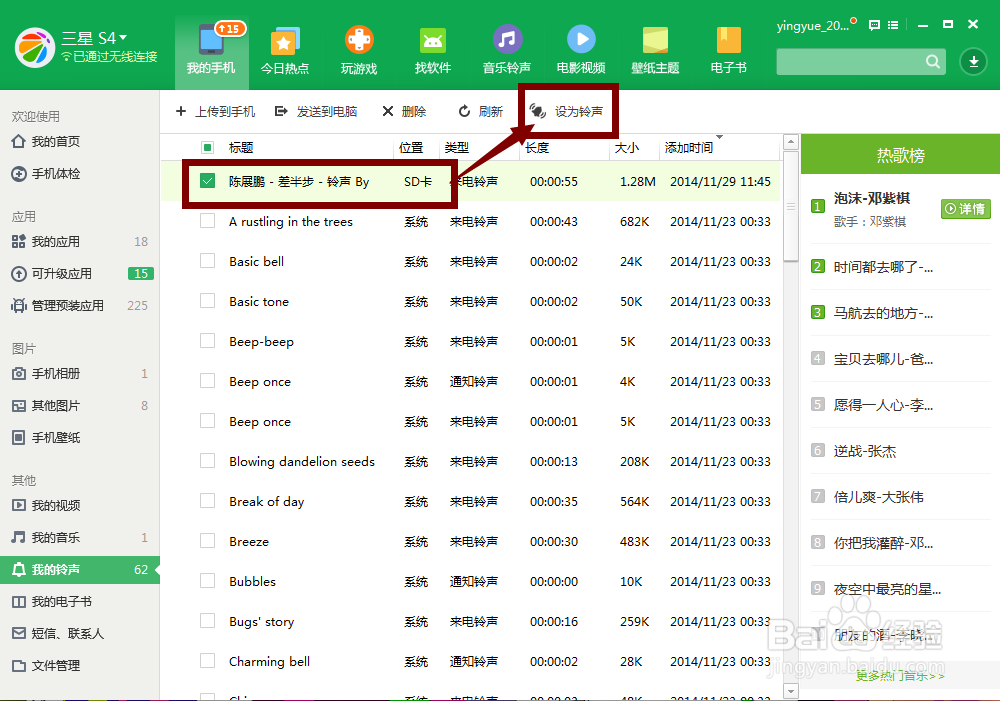The width and height of the screenshot is (1000, 701).
Task: Sort by 大小 column header
Action: pos(626,148)
